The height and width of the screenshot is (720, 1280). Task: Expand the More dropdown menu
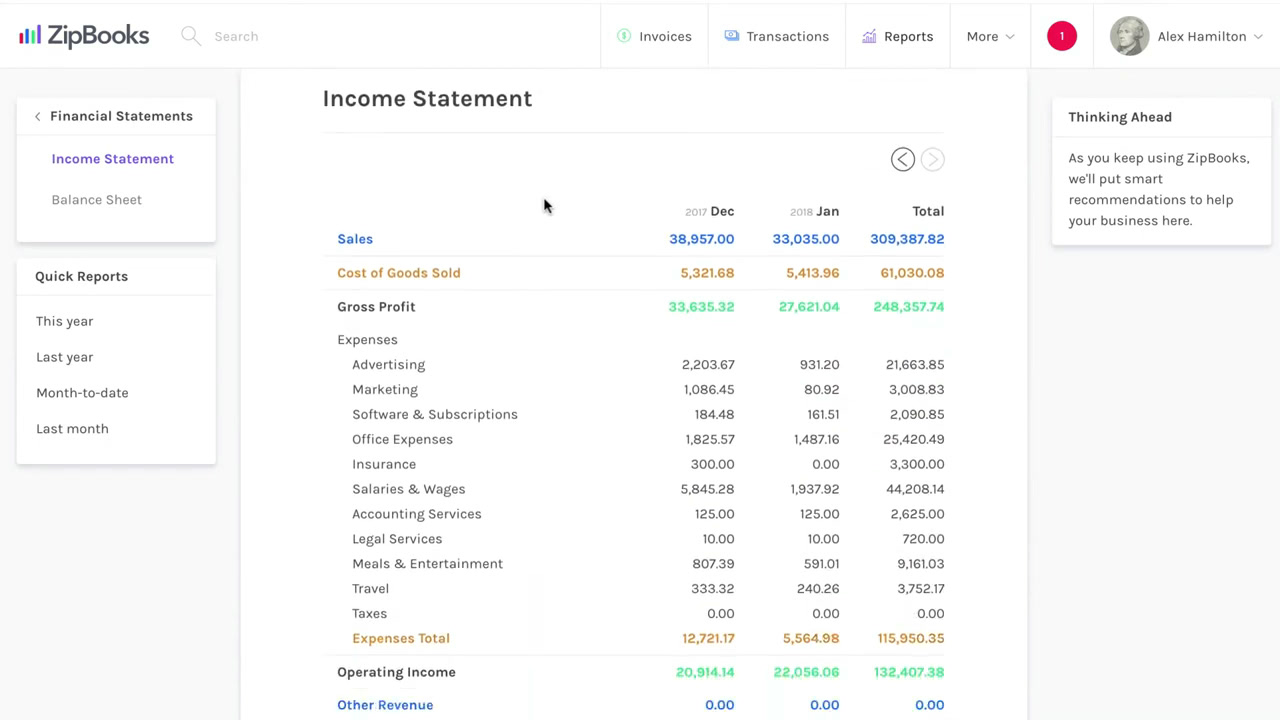click(x=990, y=36)
